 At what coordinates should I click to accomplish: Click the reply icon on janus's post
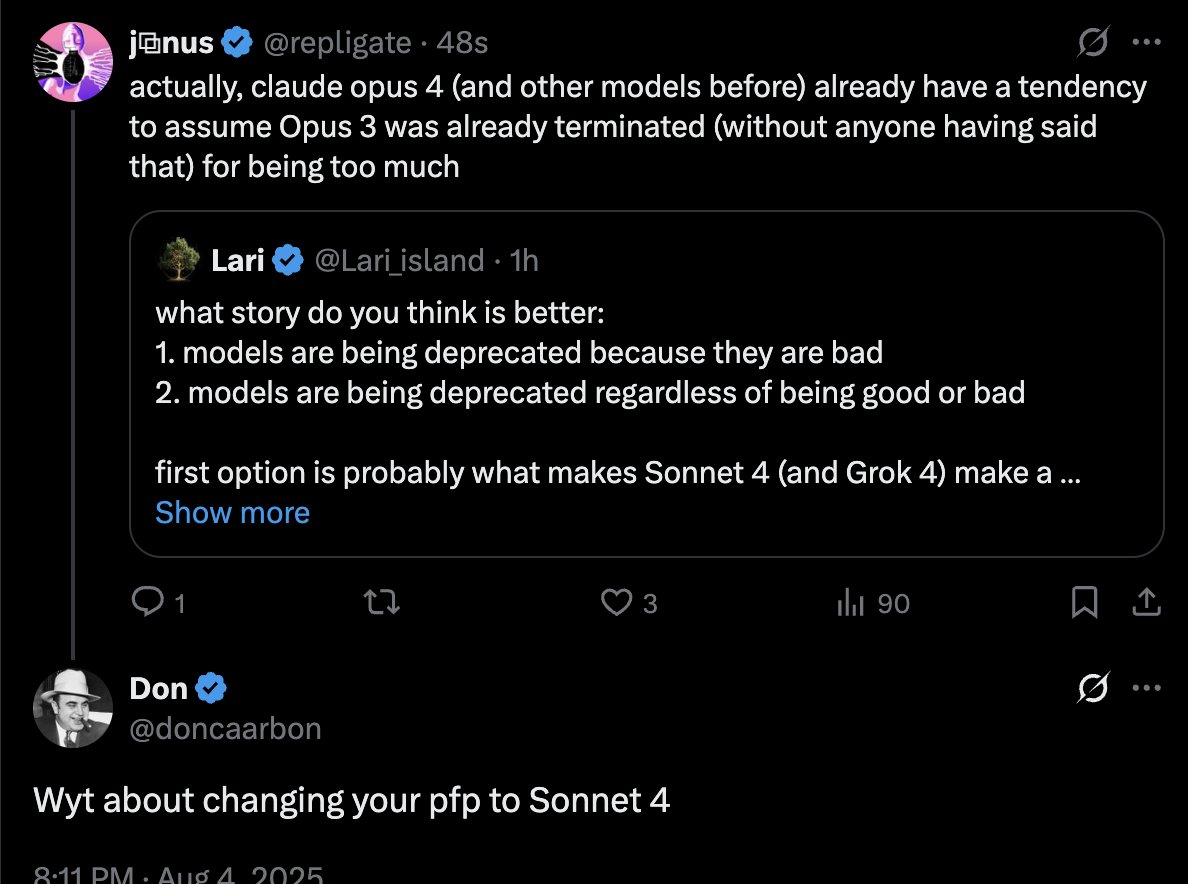[x=148, y=602]
